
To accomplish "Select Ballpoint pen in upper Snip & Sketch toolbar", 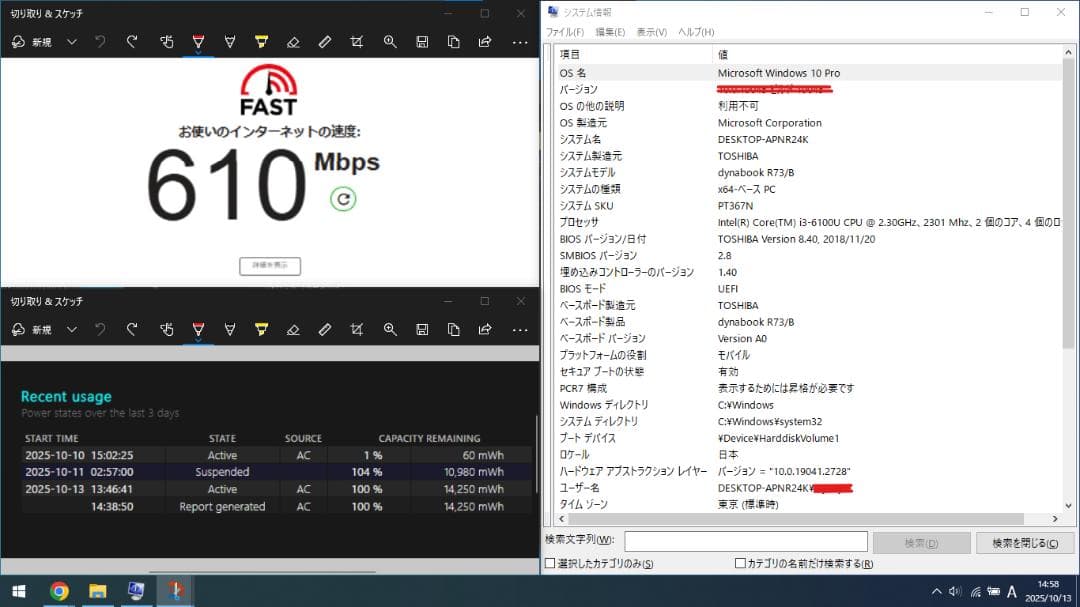I will pos(198,42).
